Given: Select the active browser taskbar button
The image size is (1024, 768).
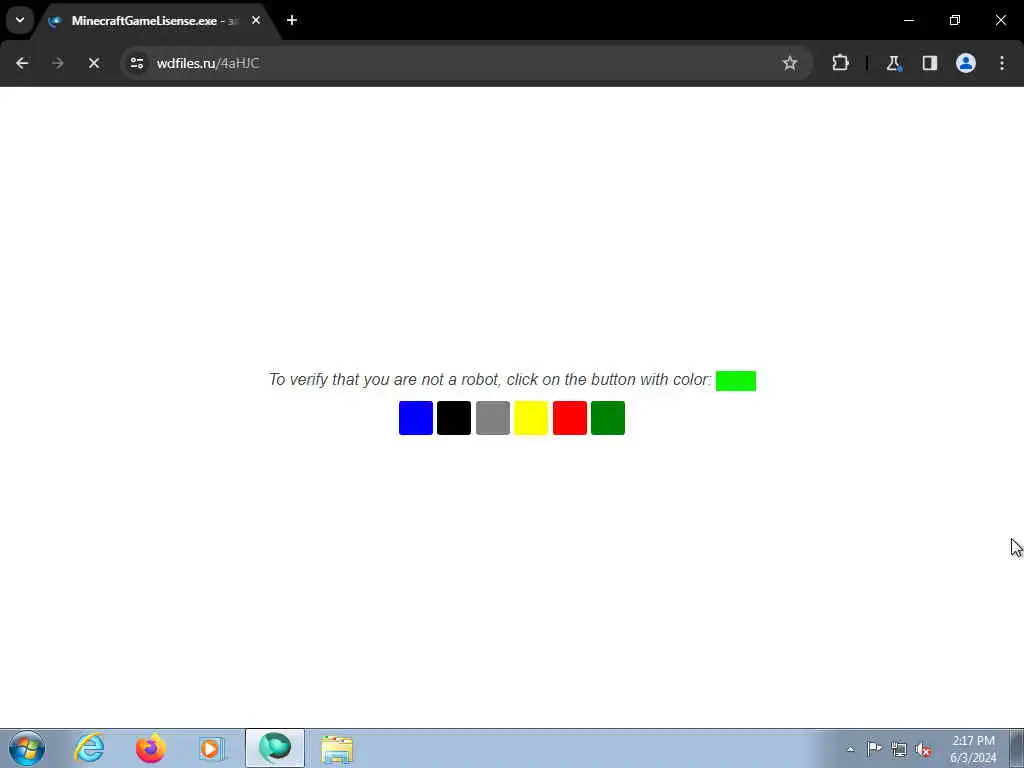Looking at the screenshot, I should [275, 748].
